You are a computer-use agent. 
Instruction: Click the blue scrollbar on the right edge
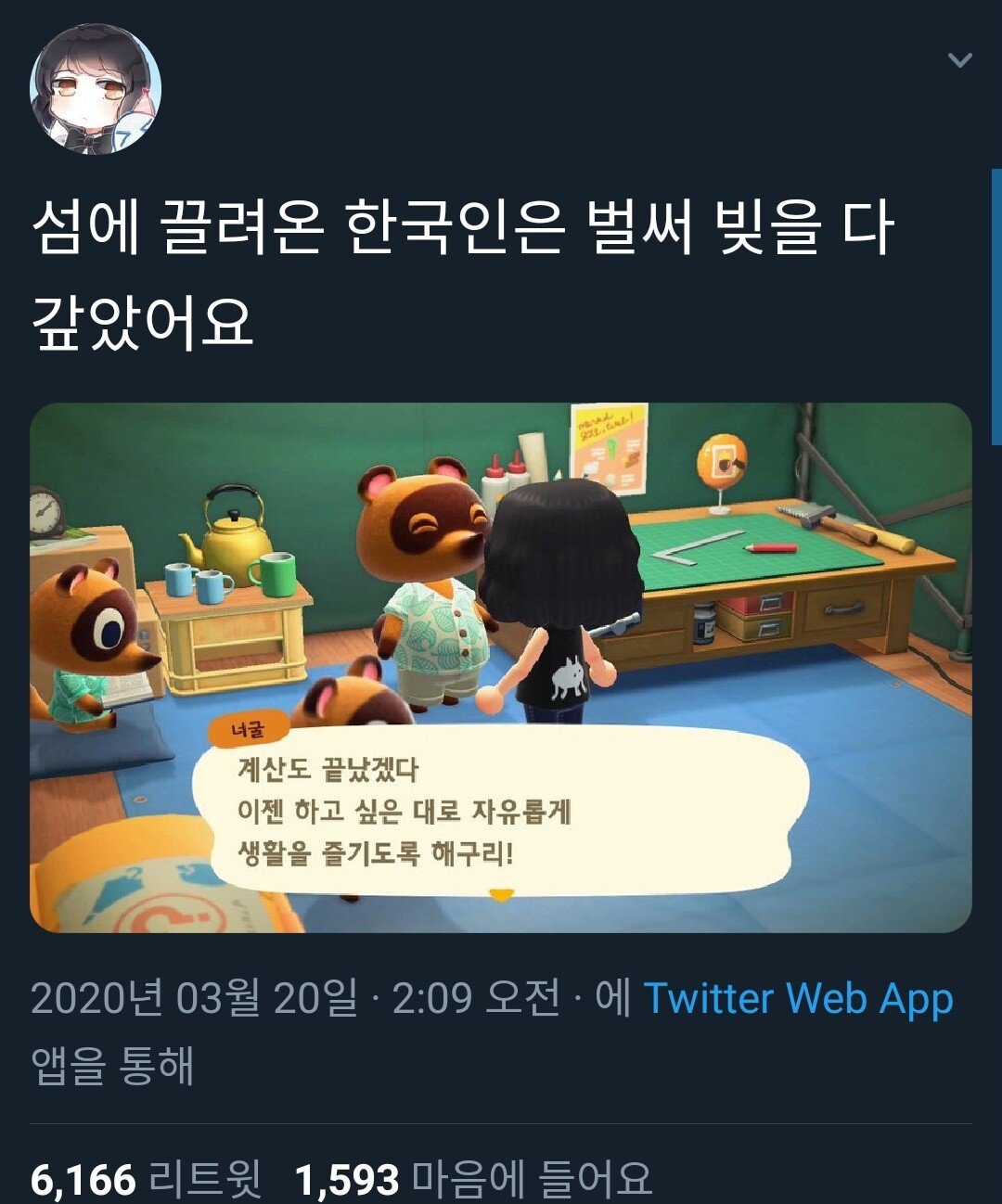tap(996, 295)
